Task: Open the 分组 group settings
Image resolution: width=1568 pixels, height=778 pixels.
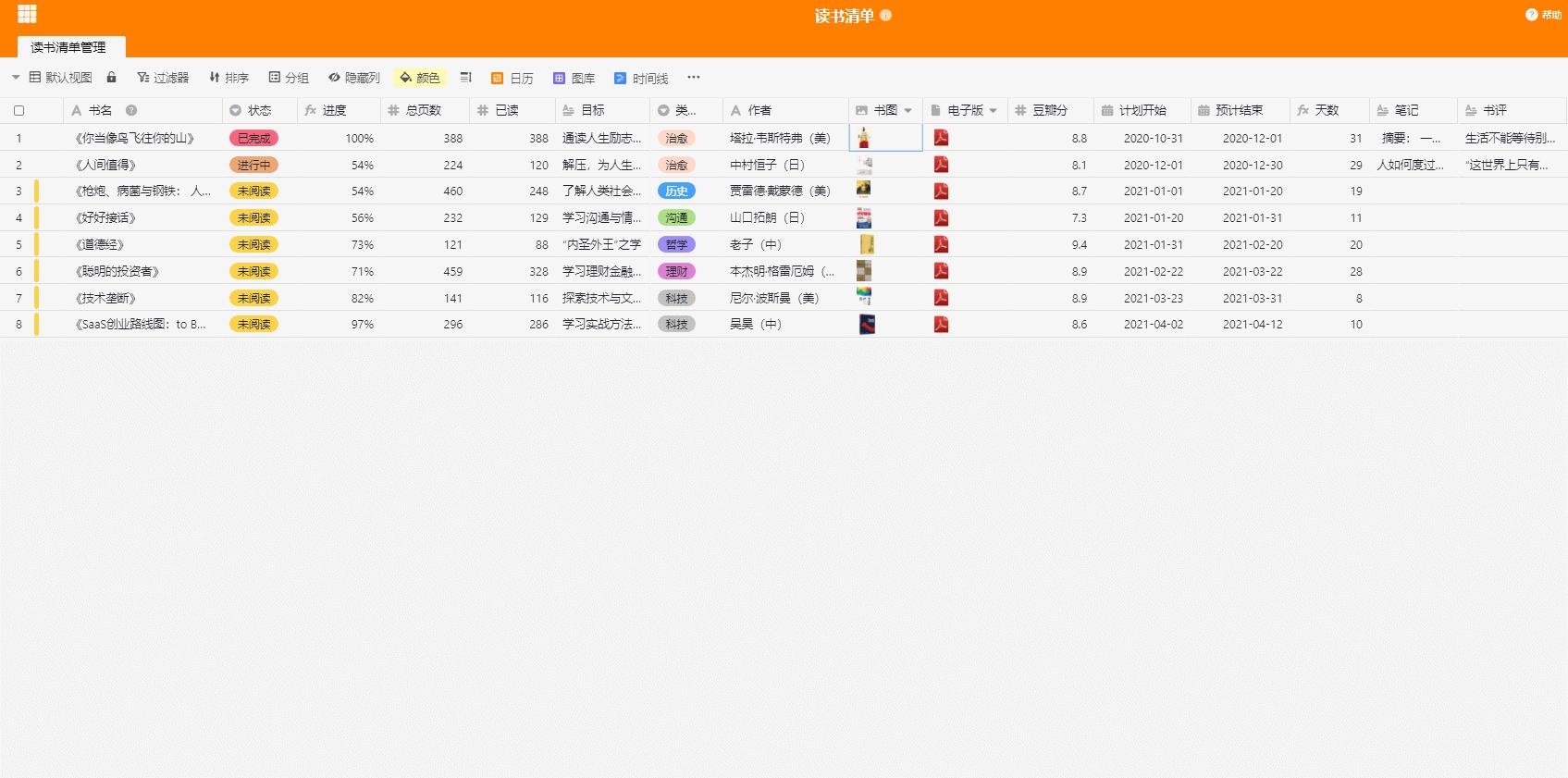Action: (x=289, y=78)
